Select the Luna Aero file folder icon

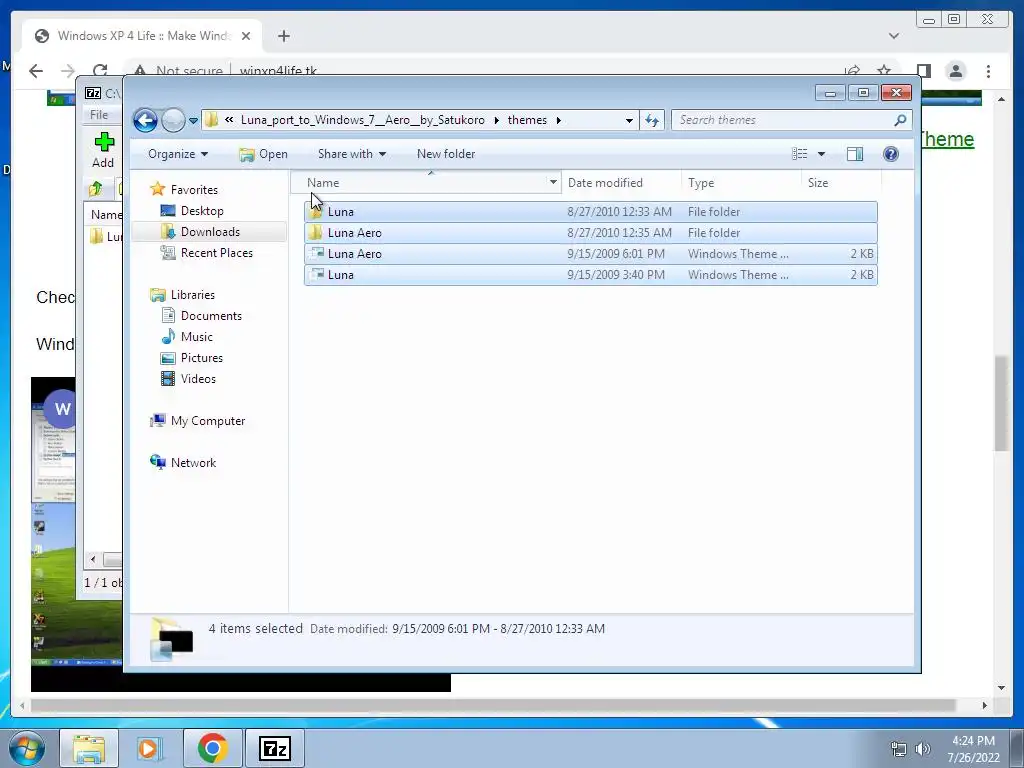click(315, 232)
